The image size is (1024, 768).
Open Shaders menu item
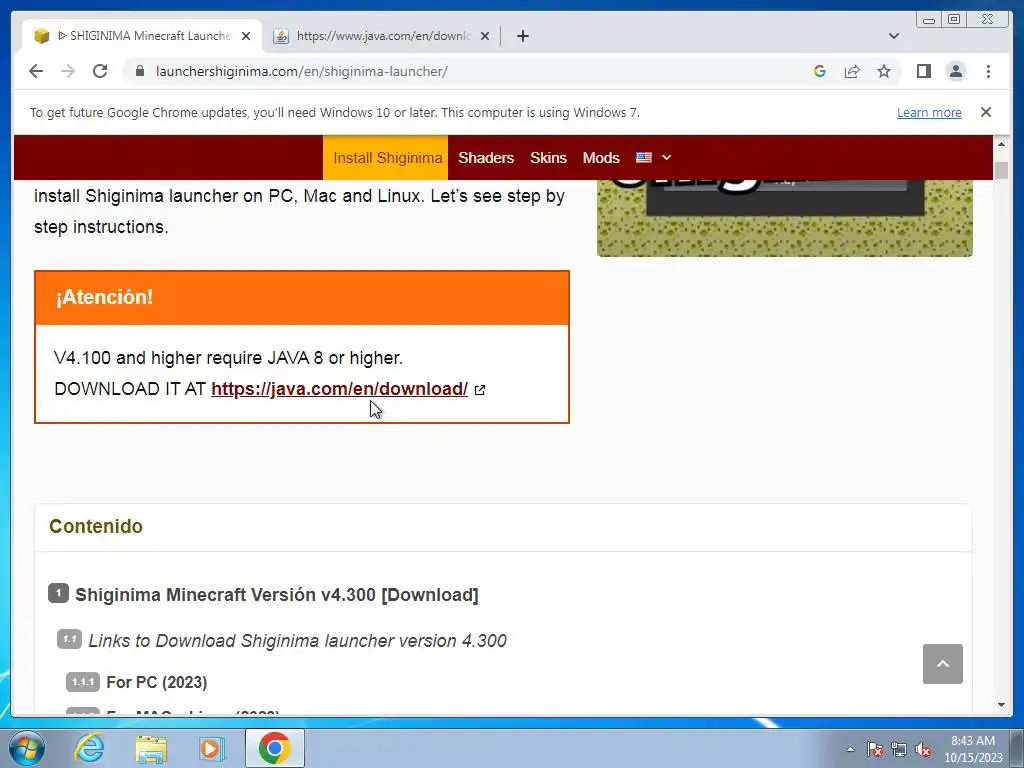(486, 157)
